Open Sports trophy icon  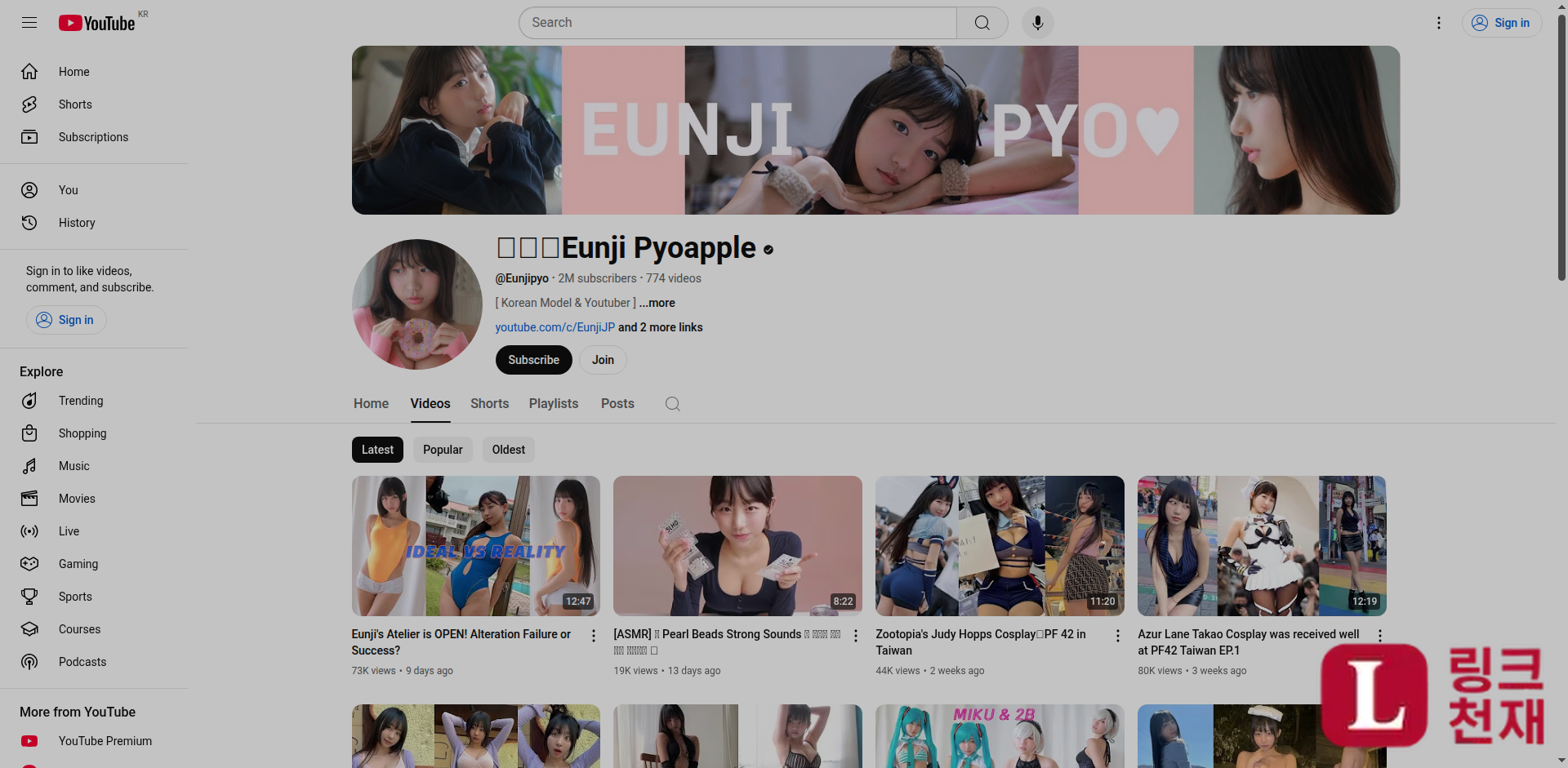point(29,597)
